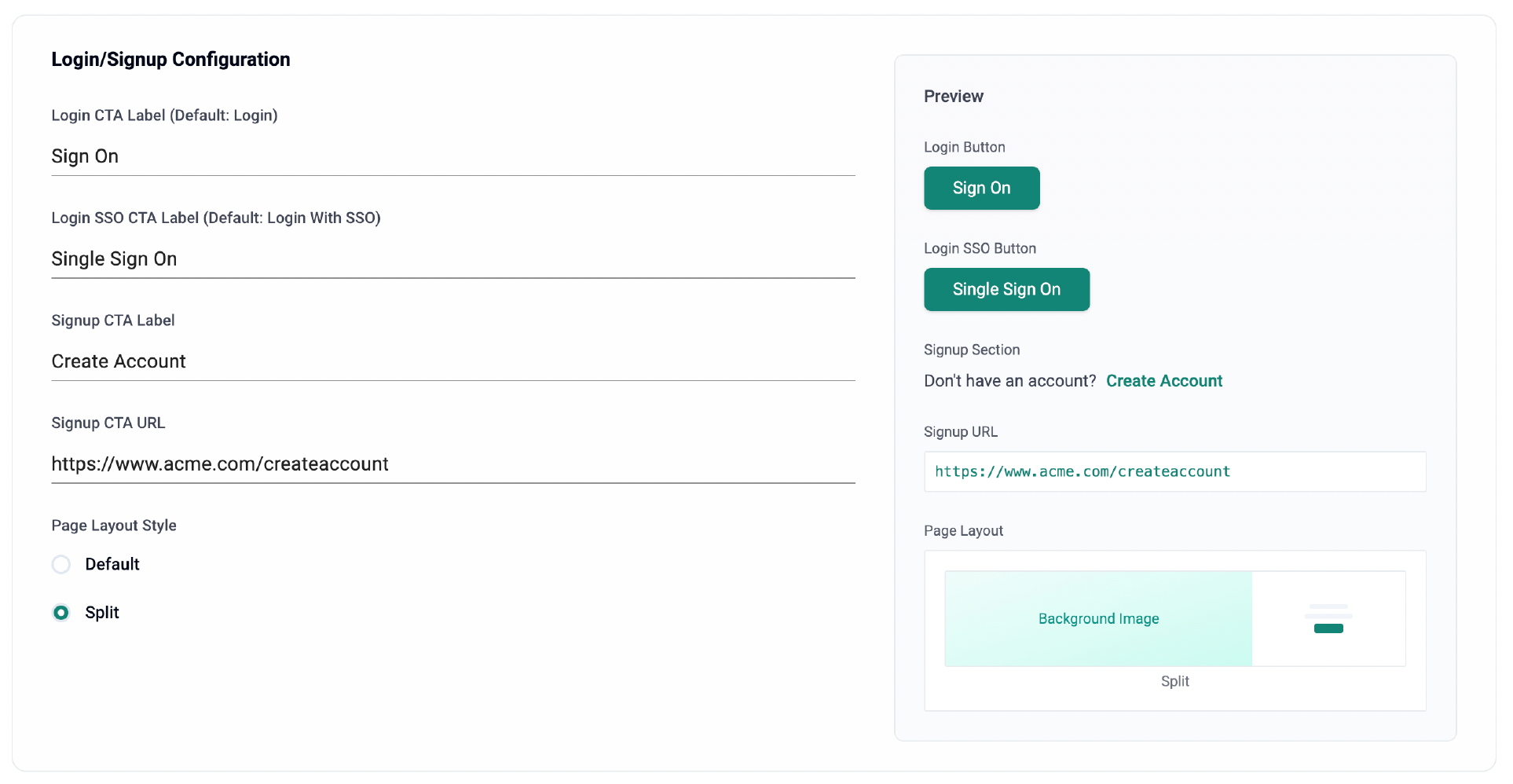Click the Login SSO CTA Label input field
This screenshot has width=1513, height=784.
pos(453,259)
